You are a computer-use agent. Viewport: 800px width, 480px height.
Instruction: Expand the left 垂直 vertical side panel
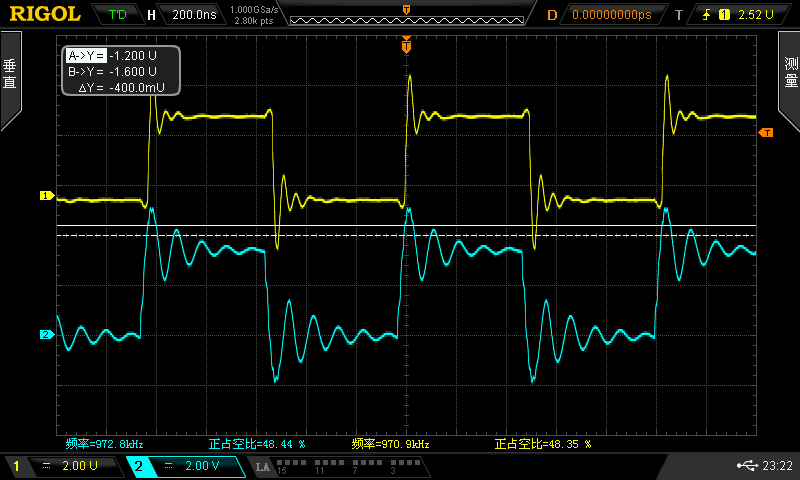coord(10,80)
